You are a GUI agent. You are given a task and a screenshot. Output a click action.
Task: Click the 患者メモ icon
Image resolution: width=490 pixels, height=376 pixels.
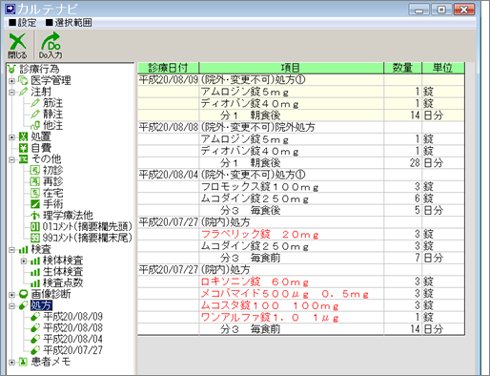tap(23, 362)
